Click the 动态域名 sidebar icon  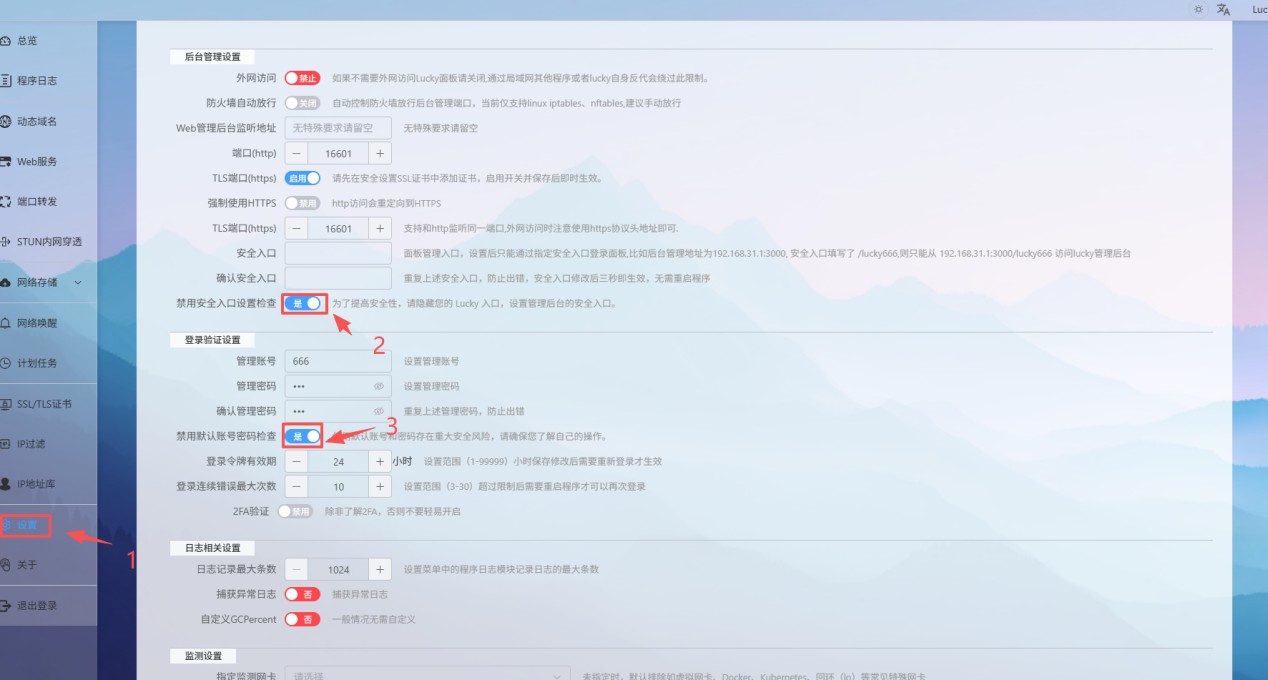pos(6,121)
